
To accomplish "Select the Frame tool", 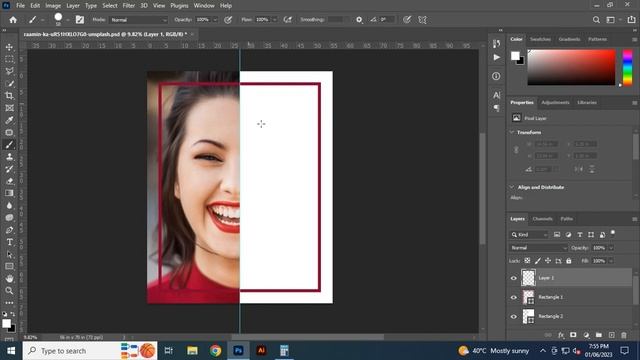I will click(9, 108).
